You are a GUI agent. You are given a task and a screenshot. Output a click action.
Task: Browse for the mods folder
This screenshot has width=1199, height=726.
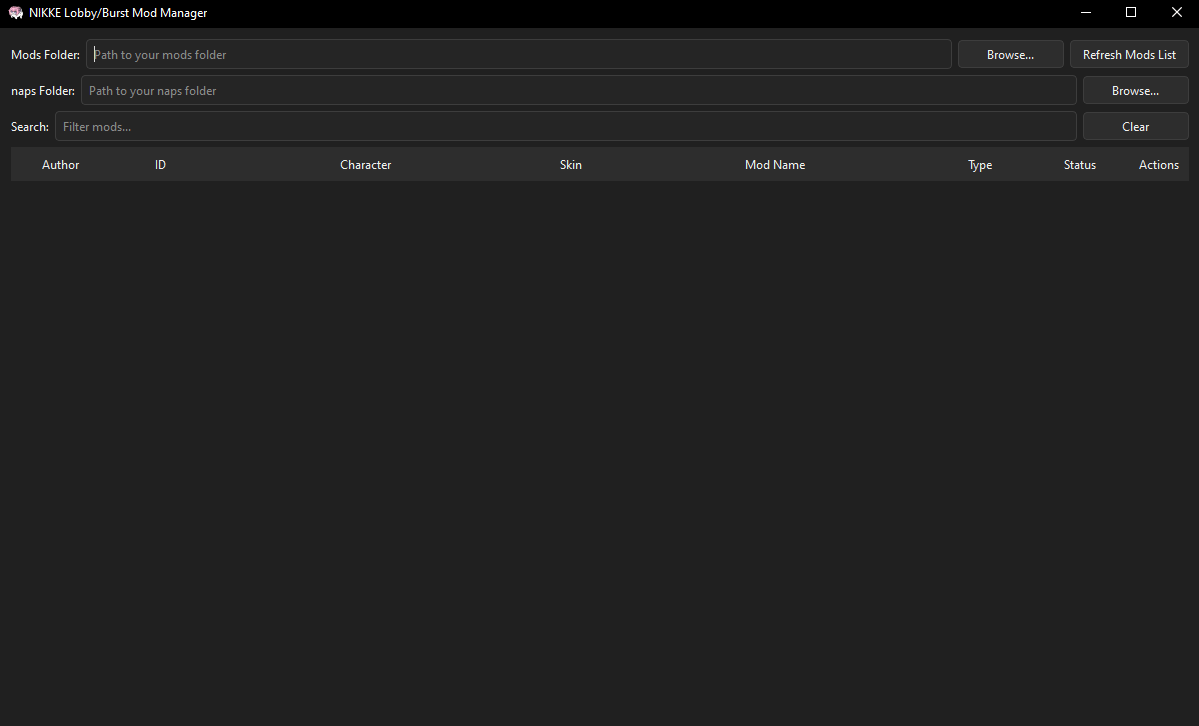(x=1010, y=54)
